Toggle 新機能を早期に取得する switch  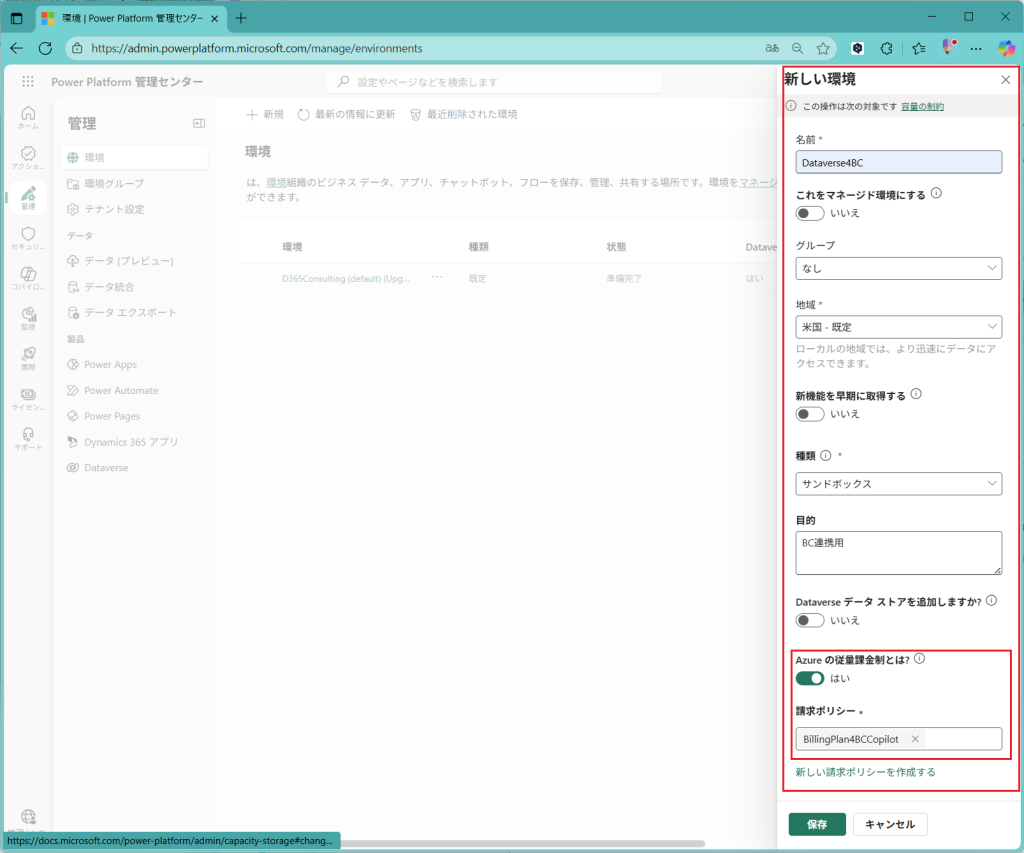coord(810,414)
